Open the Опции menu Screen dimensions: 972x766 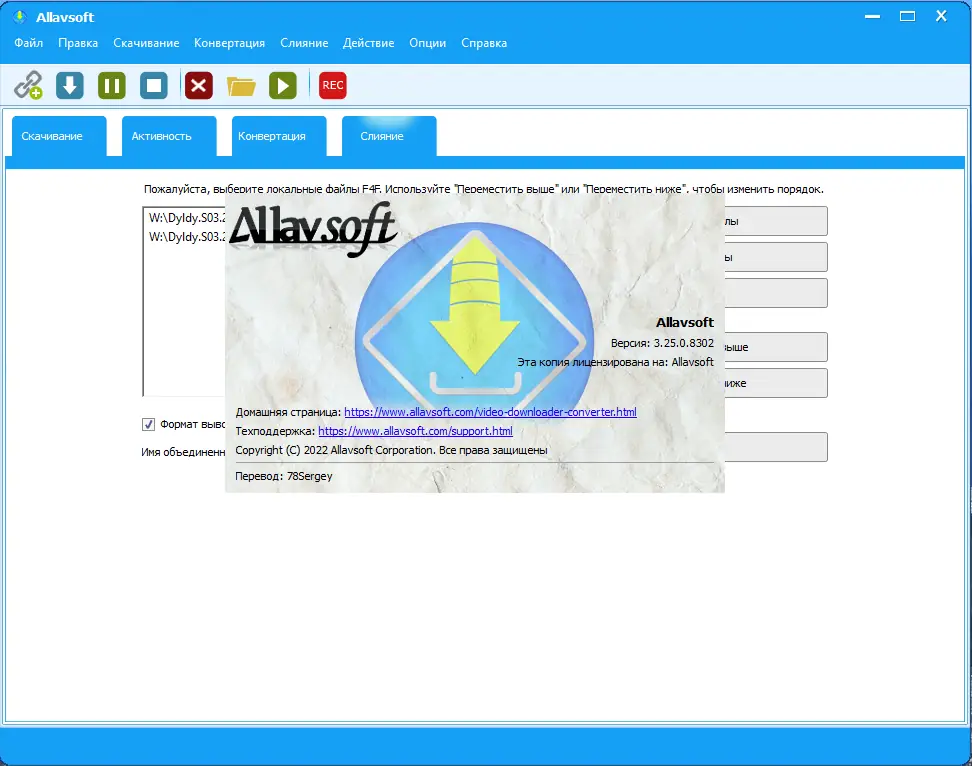427,43
